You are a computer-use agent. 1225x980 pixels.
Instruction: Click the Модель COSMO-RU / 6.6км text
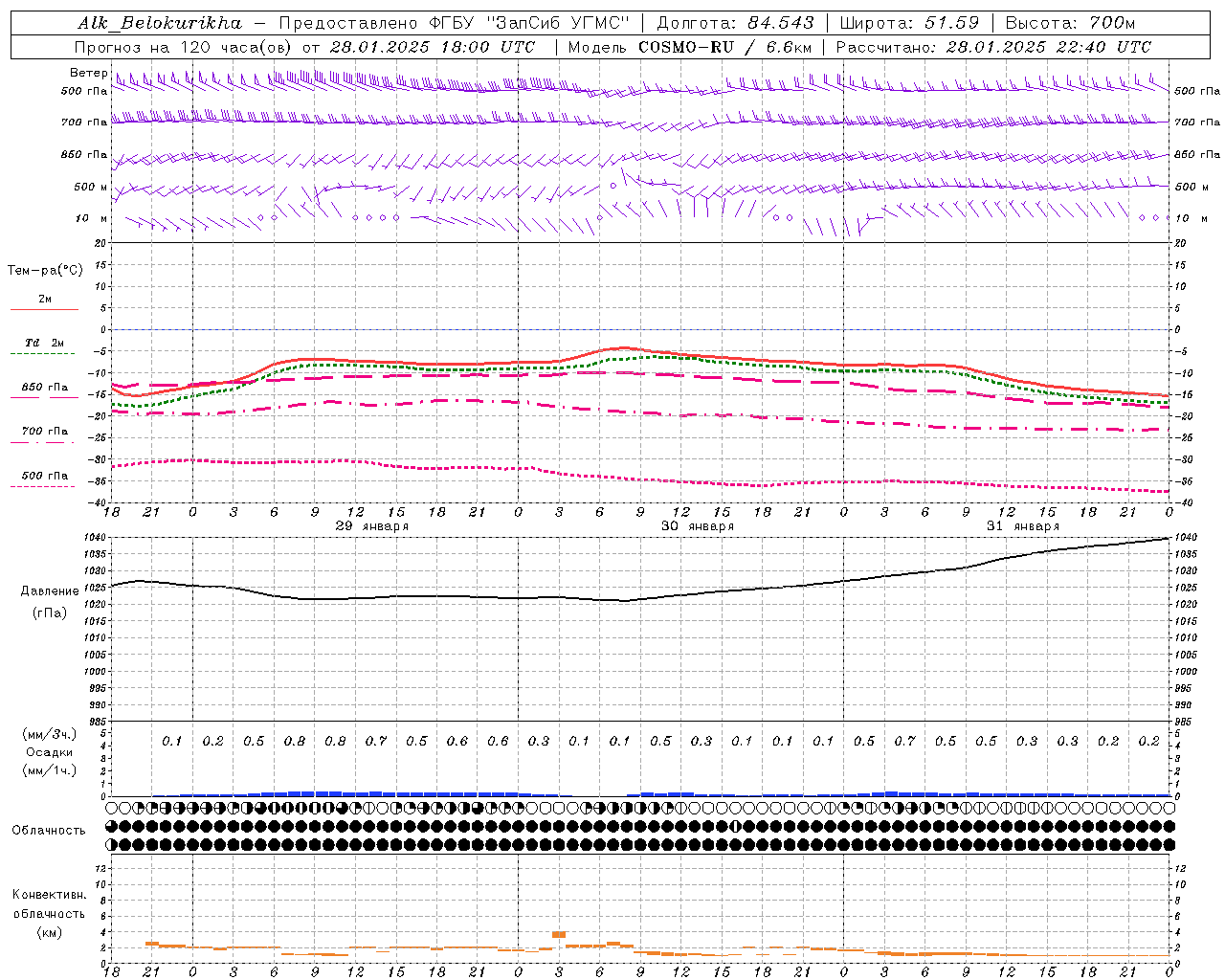click(x=690, y=46)
